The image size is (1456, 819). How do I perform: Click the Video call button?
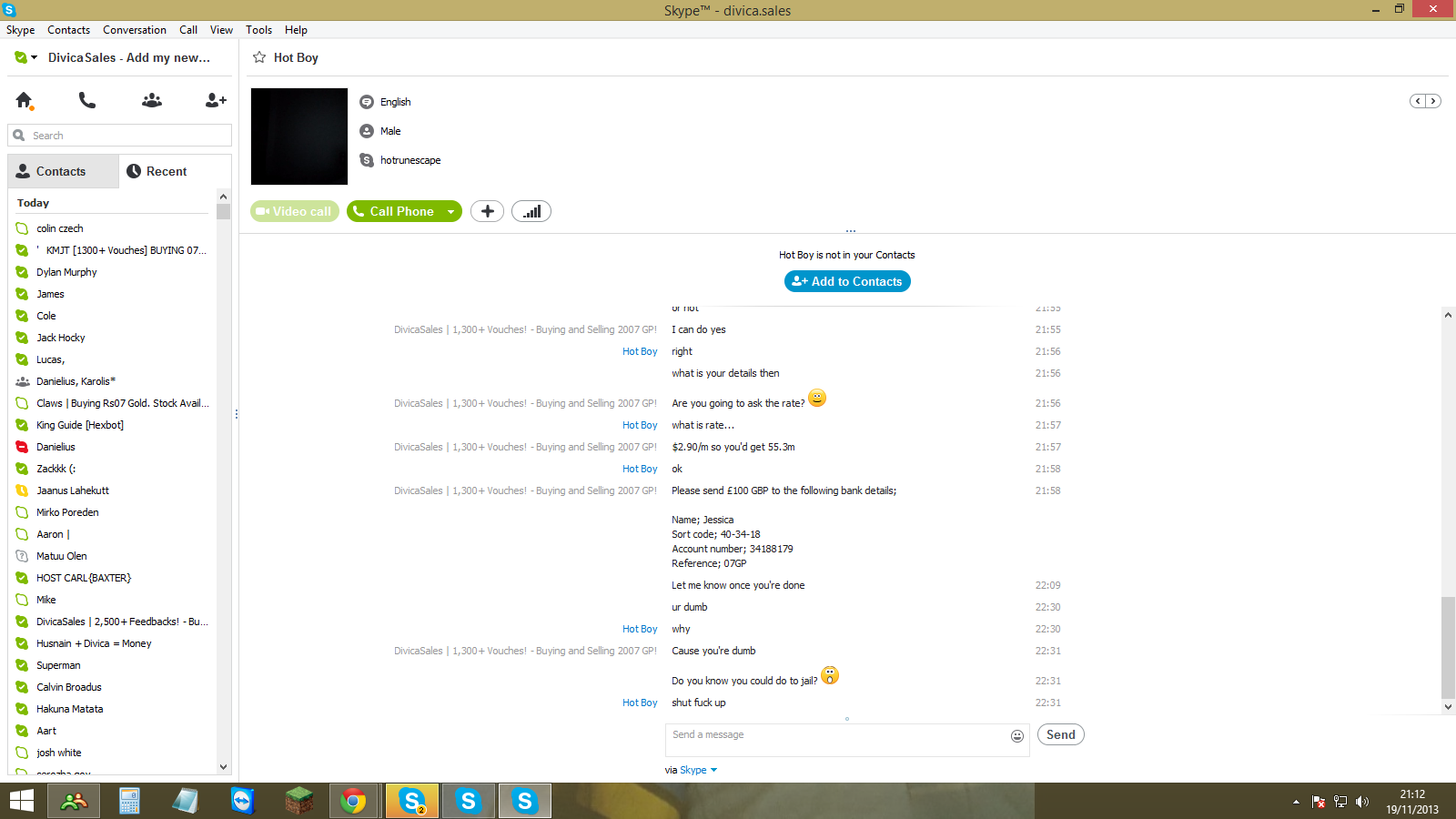[295, 211]
